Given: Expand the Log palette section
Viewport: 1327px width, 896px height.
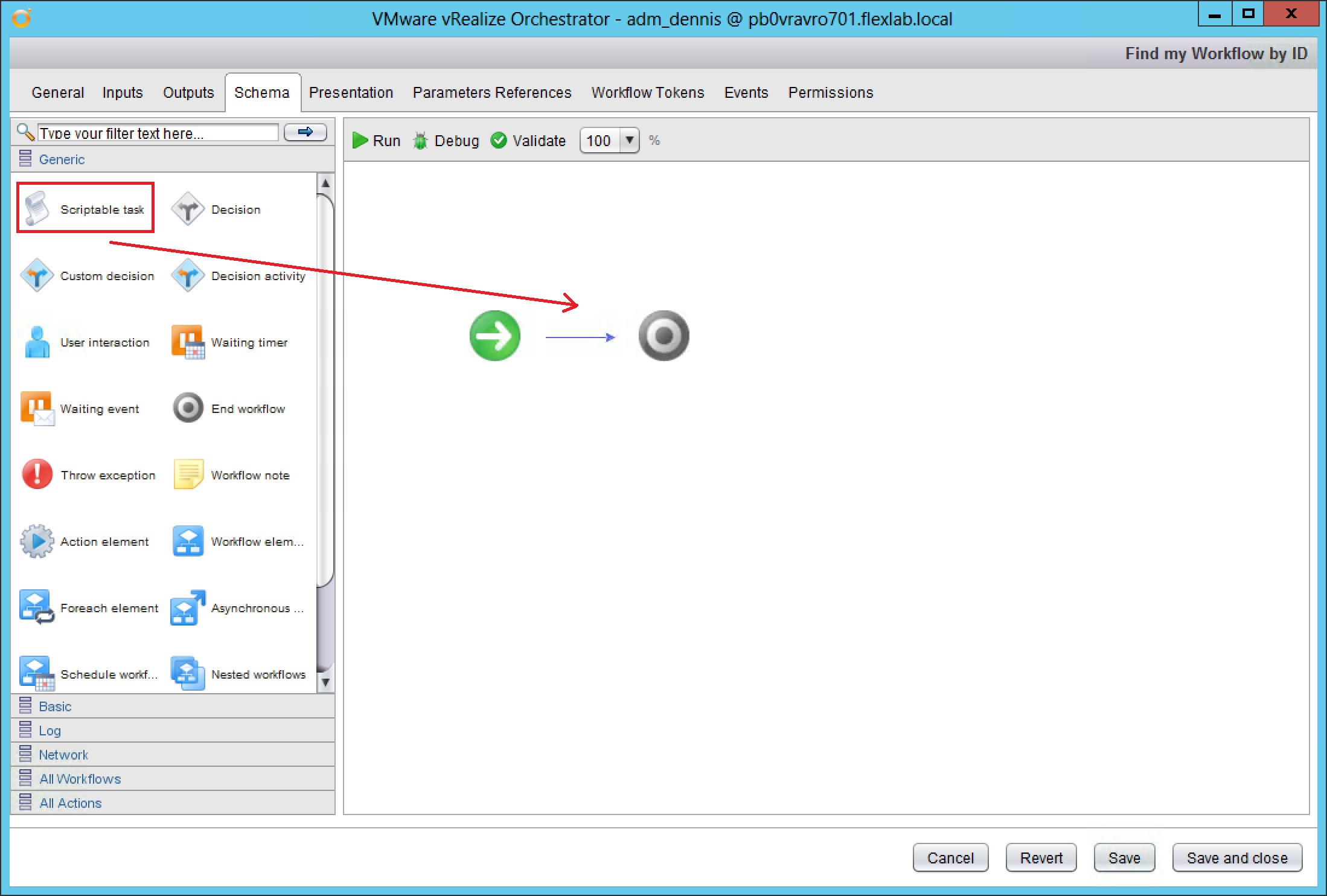Looking at the screenshot, I should tap(173, 730).
